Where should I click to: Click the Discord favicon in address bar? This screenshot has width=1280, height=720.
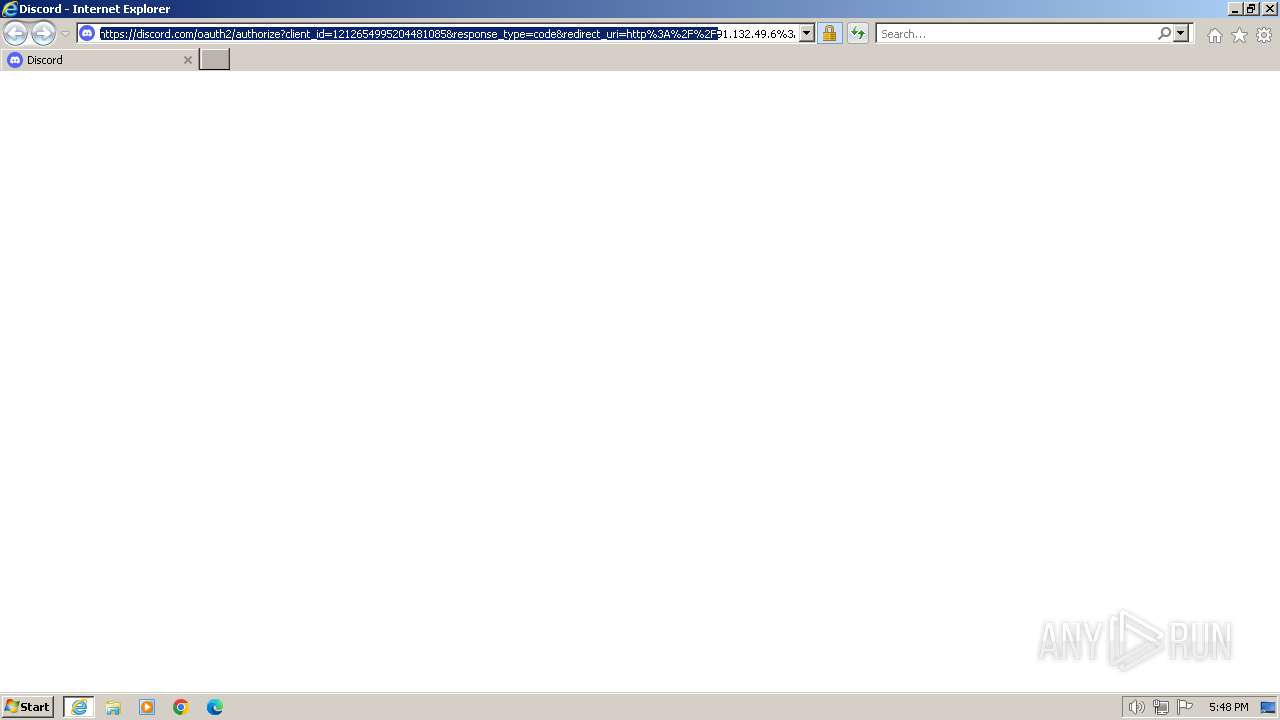click(x=87, y=34)
